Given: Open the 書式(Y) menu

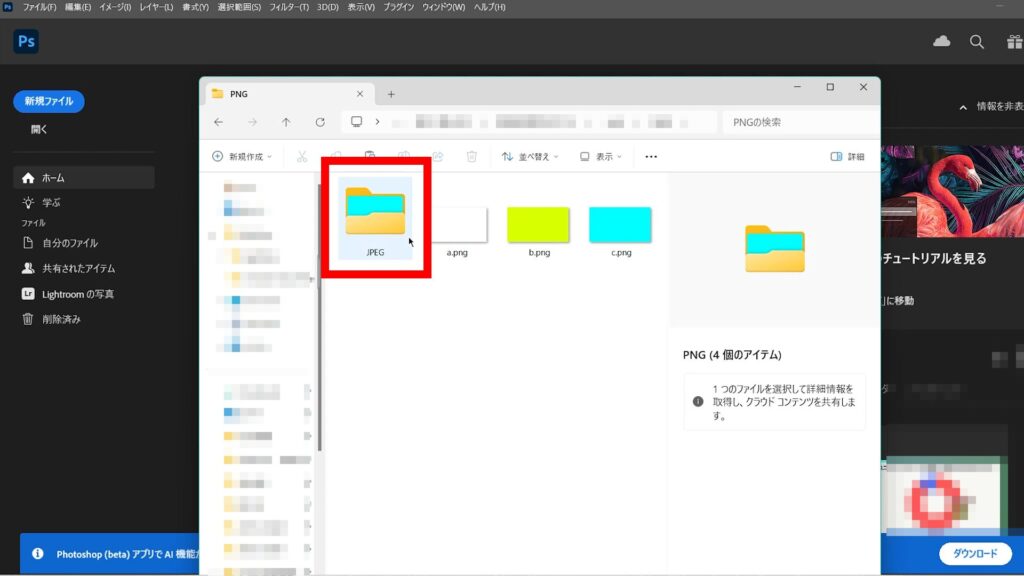Looking at the screenshot, I should [195, 7].
